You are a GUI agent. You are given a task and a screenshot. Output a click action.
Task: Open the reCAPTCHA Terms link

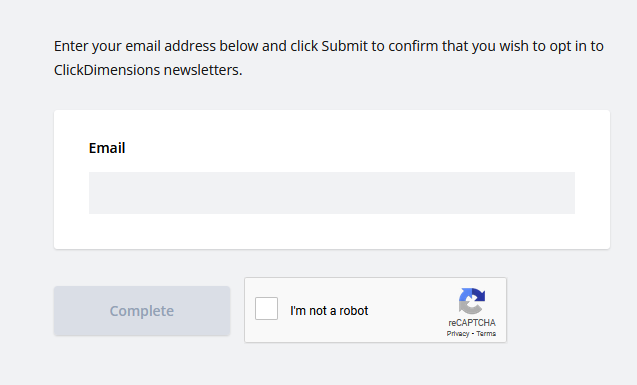click(x=486, y=333)
